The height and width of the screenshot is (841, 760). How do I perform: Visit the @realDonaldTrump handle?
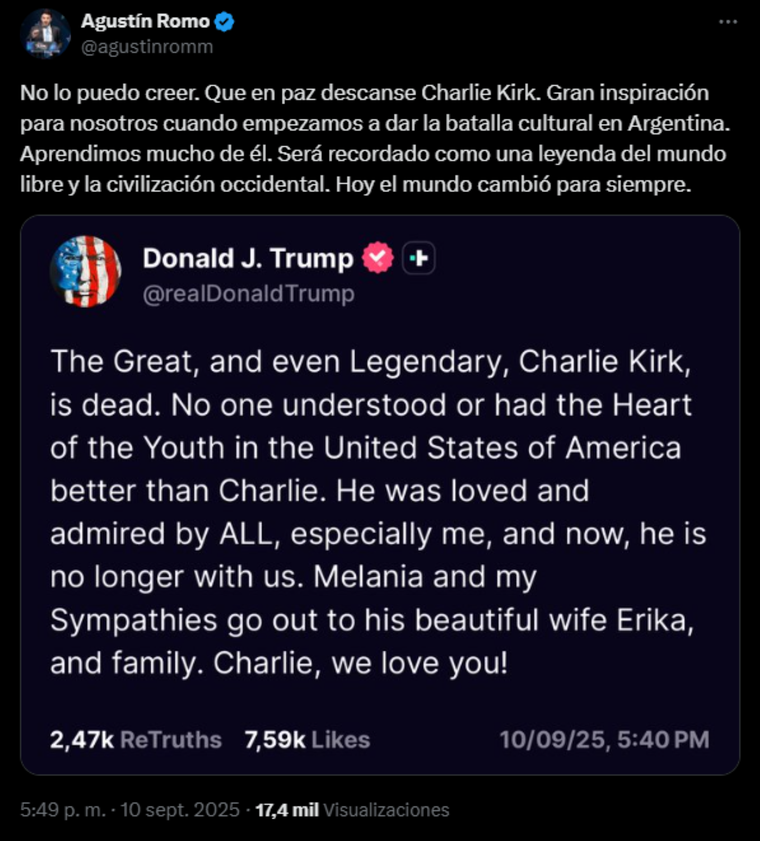pyautogui.click(x=248, y=294)
